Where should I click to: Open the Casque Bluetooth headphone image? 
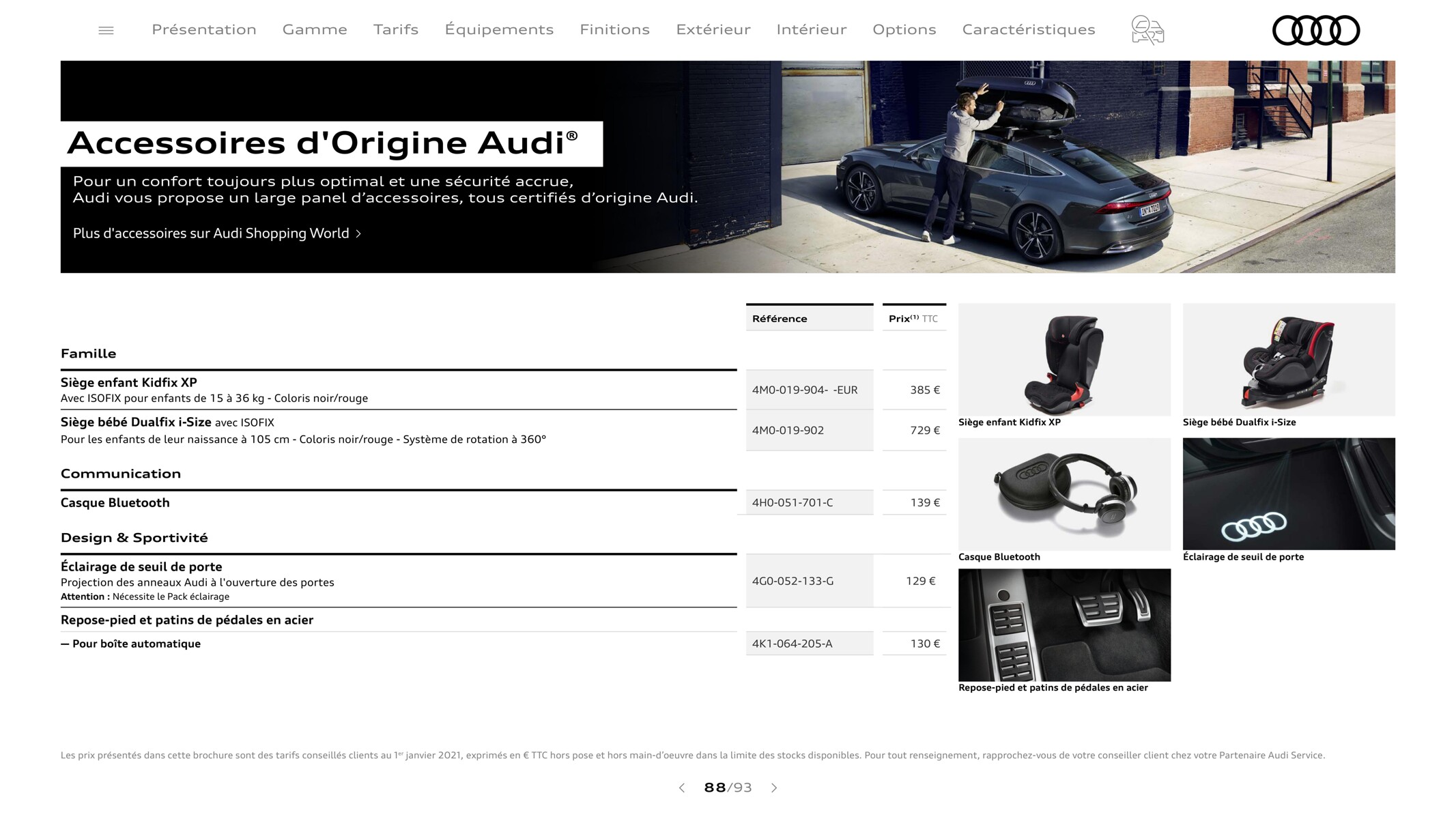[1064, 494]
